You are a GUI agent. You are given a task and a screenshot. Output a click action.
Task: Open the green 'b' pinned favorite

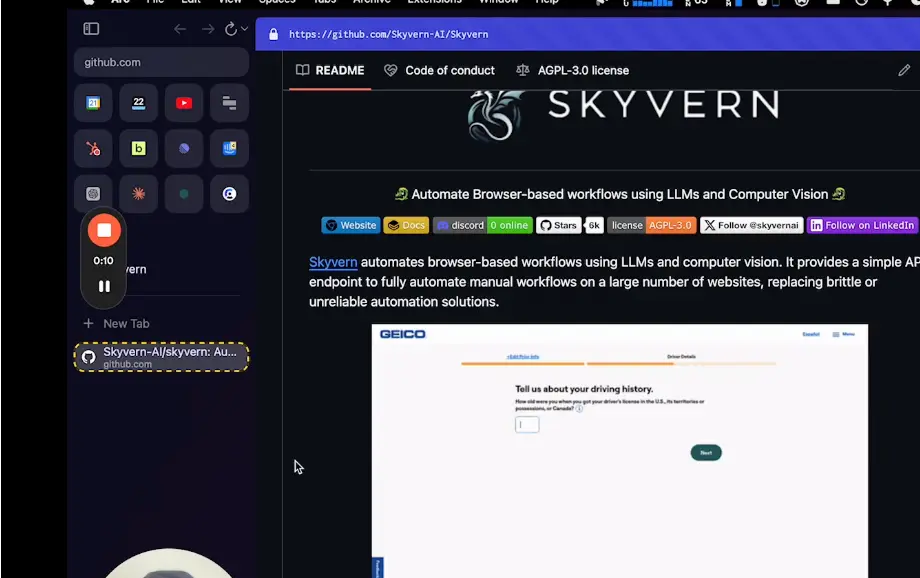(139, 149)
